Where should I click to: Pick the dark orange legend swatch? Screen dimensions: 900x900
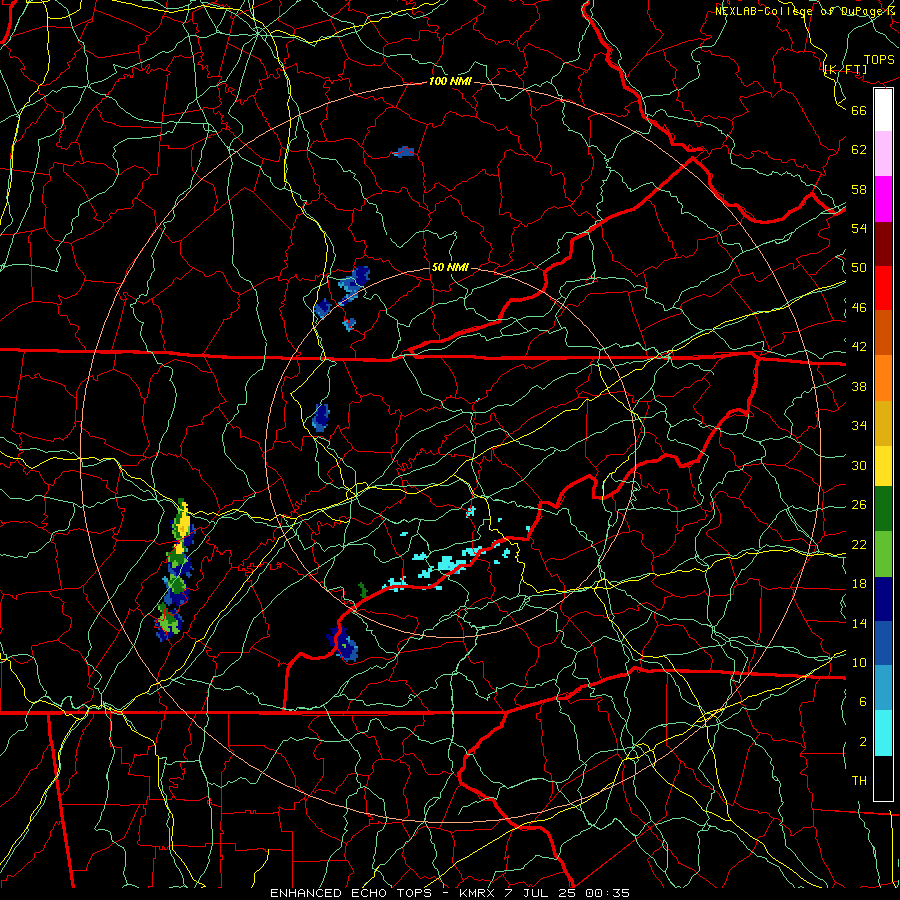[883, 332]
